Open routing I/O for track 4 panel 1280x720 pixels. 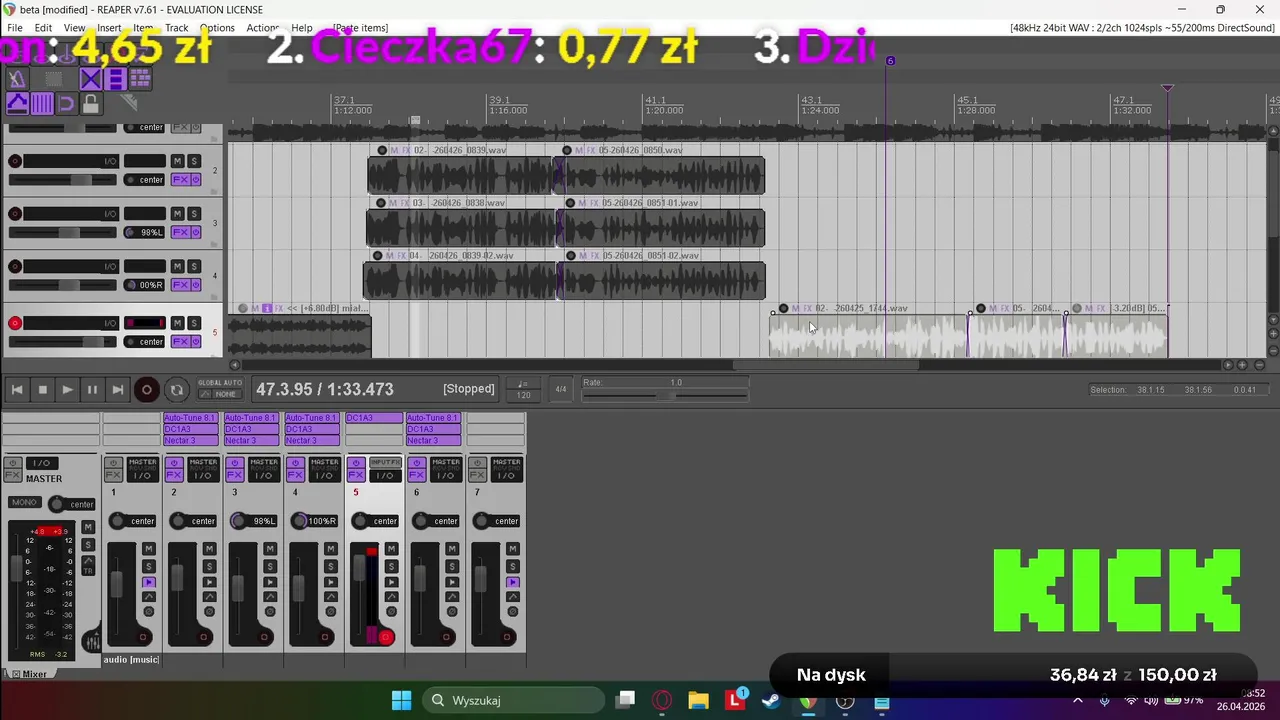(x=110, y=266)
